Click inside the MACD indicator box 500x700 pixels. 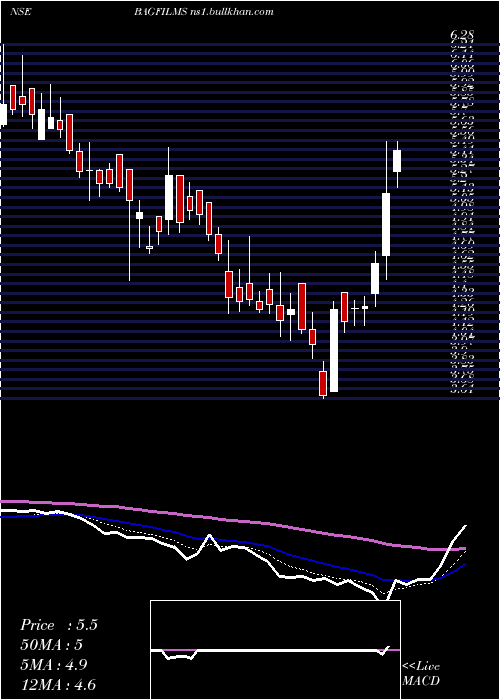click(x=275, y=650)
